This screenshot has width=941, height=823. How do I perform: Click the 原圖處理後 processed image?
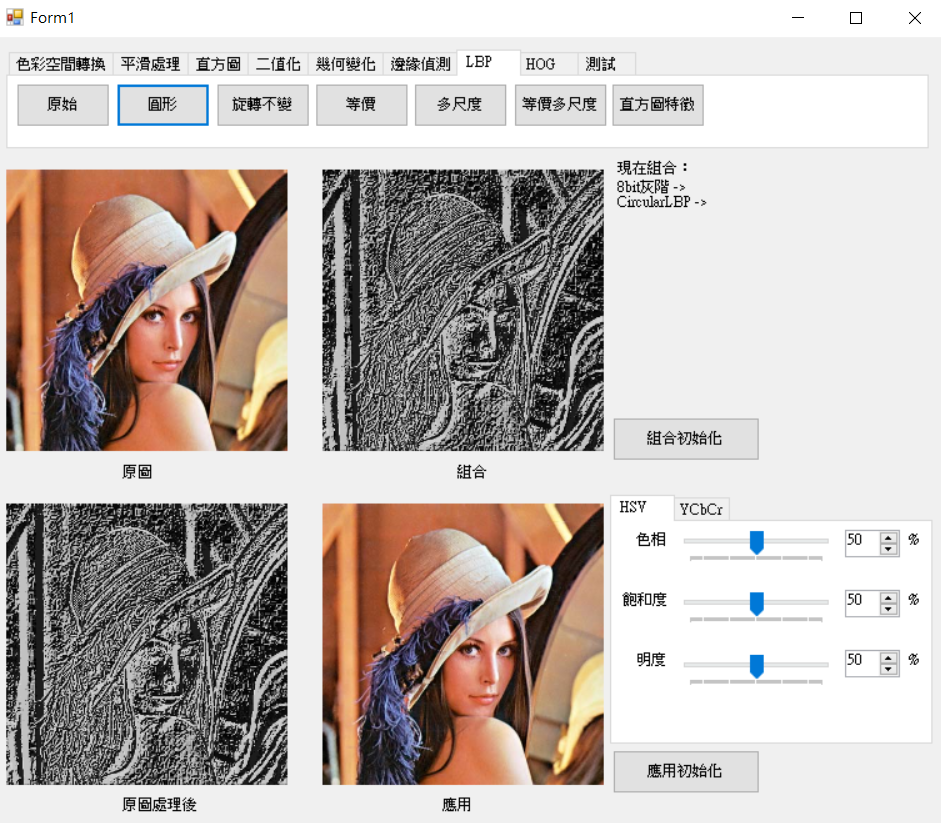click(x=147, y=644)
